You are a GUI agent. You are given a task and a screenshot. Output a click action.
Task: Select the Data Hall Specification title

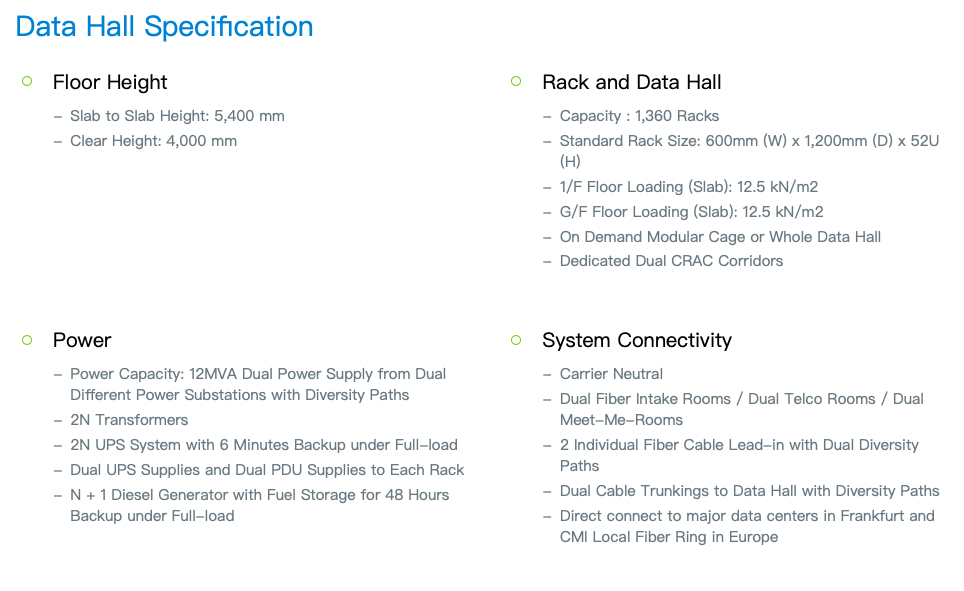[x=164, y=27]
